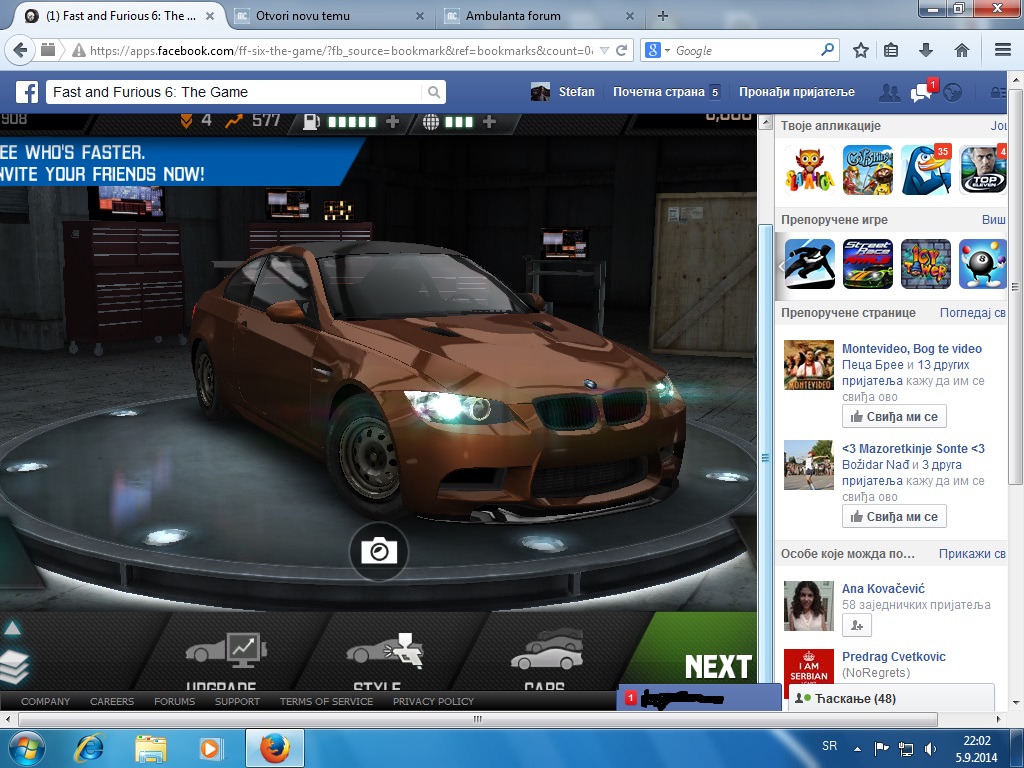This screenshot has height=768, width=1024.
Task: Launch Internet Explorer from taskbar
Action: pyautogui.click(x=89, y=748)
